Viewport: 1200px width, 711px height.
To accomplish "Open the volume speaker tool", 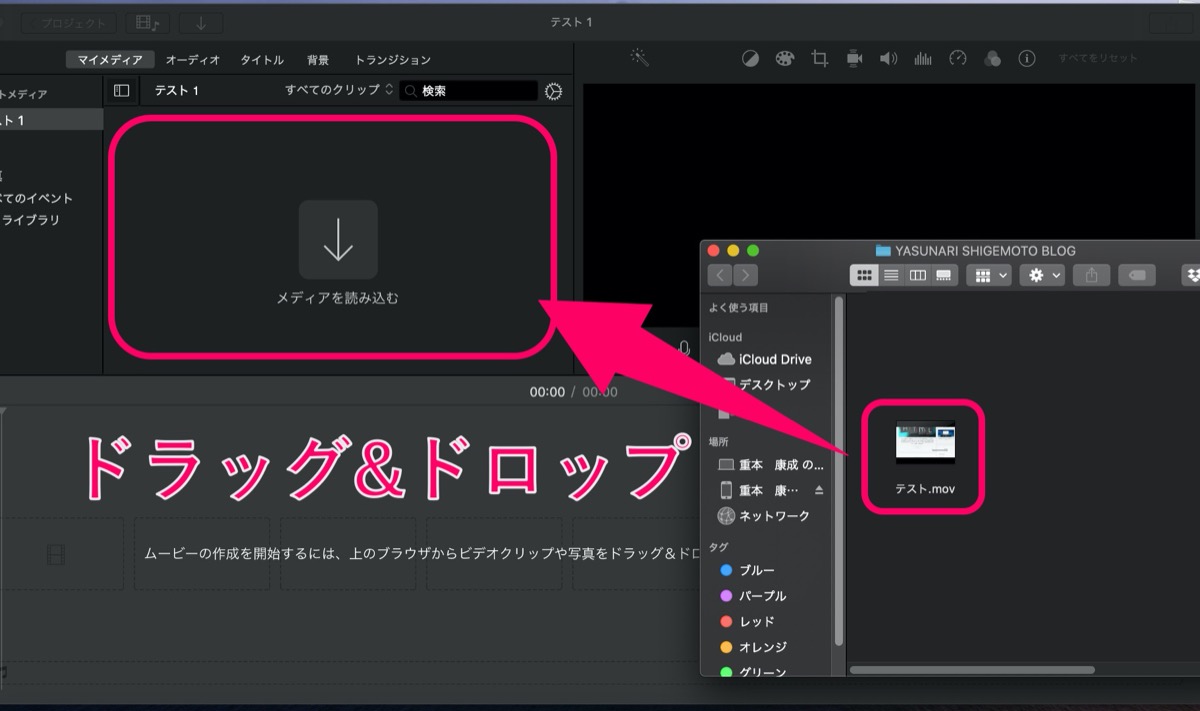I will [x=888, y=59].
